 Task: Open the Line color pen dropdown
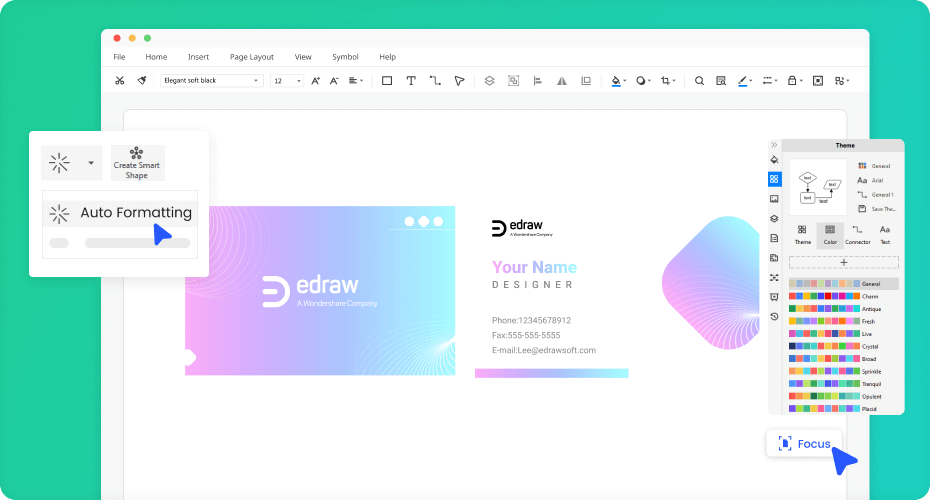(x=745, y=81)
